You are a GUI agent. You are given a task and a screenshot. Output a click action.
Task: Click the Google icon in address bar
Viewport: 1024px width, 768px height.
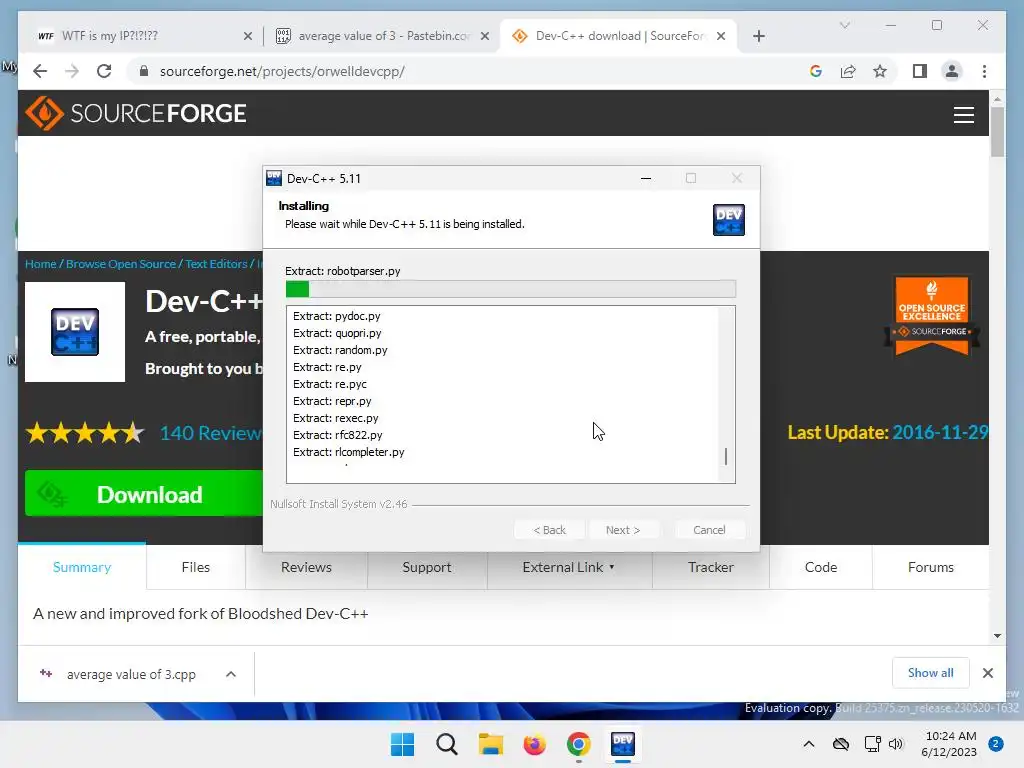click(816, 71)
